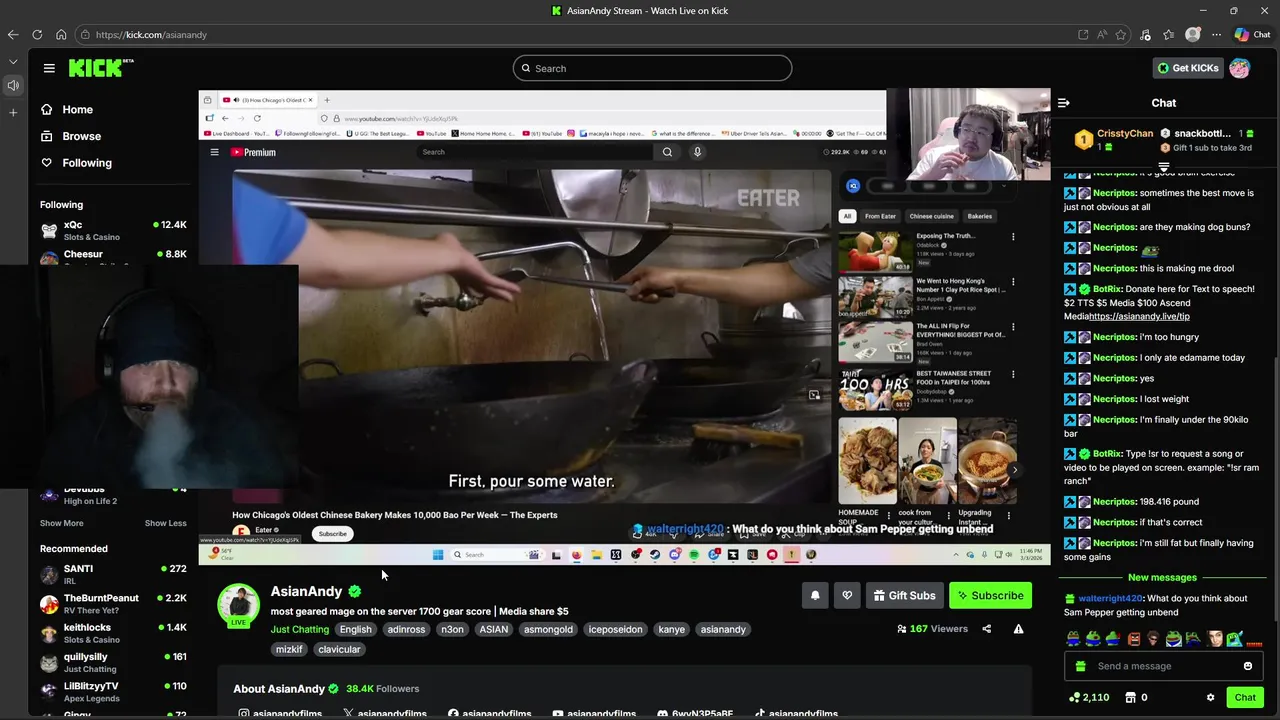Click walterright420 username in chat
The image size is (1280, 720).
(1110, 599)
